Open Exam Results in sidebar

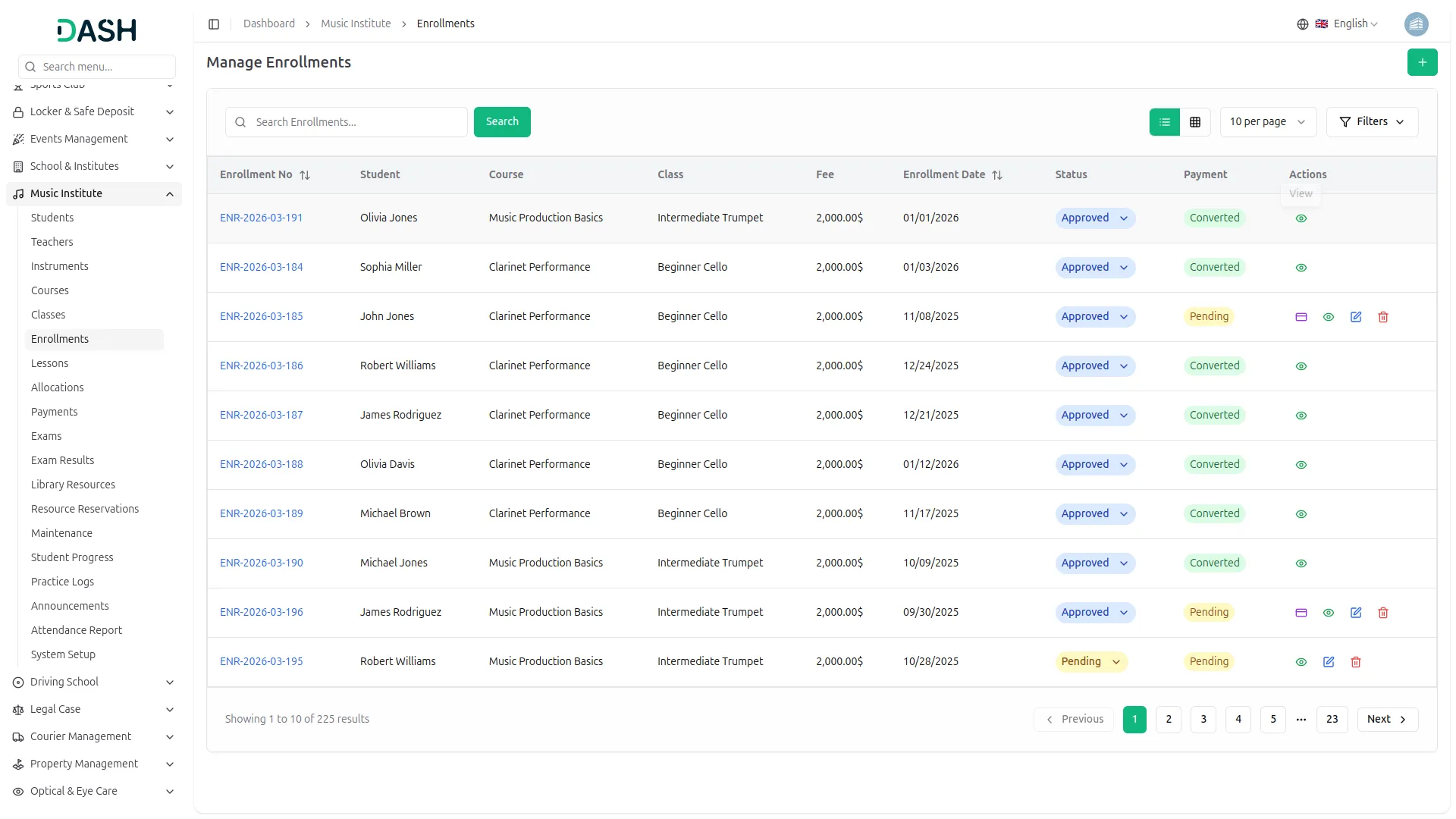click(62, 460)
